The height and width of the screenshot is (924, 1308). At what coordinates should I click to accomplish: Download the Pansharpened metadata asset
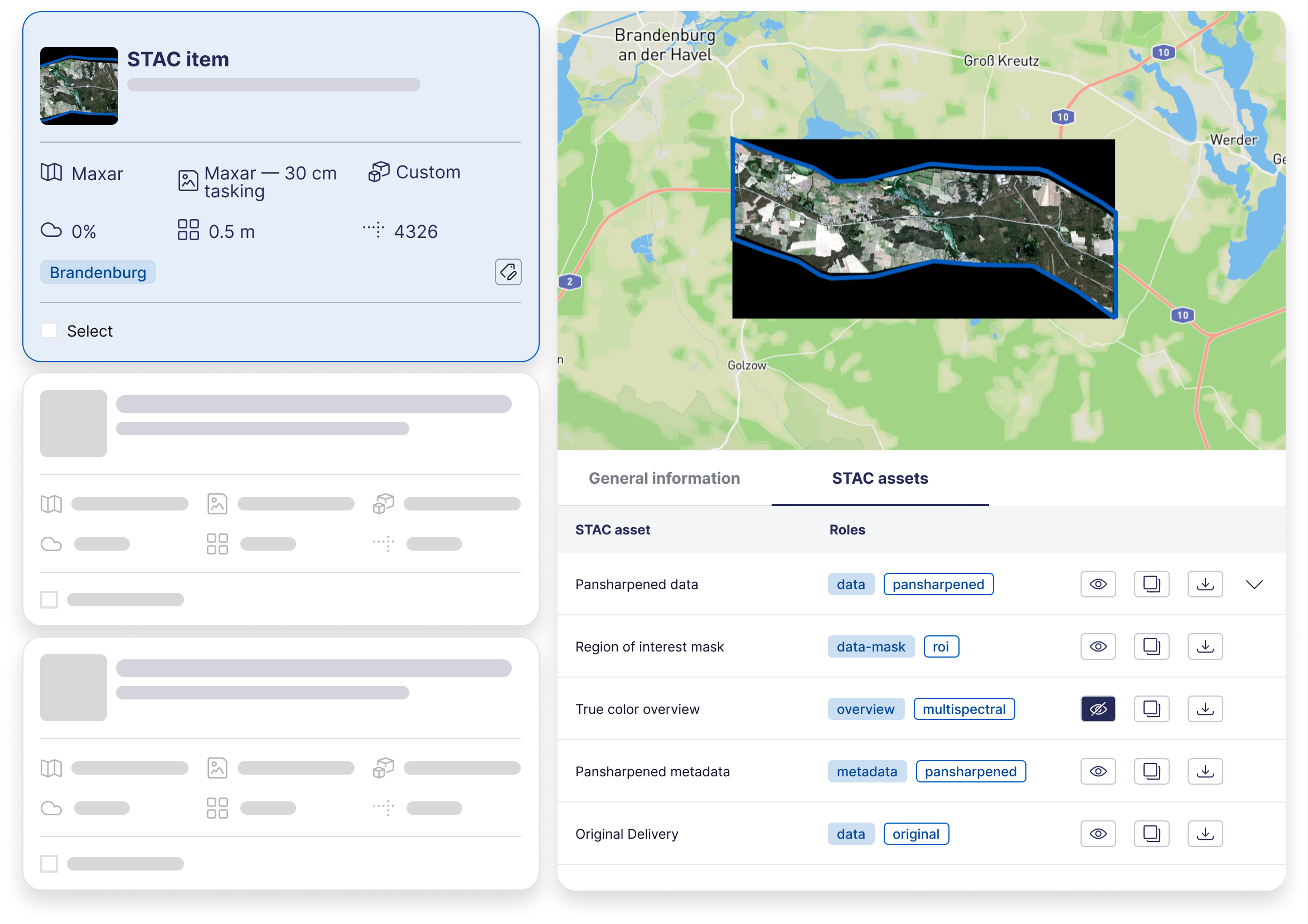[1204, 771]
